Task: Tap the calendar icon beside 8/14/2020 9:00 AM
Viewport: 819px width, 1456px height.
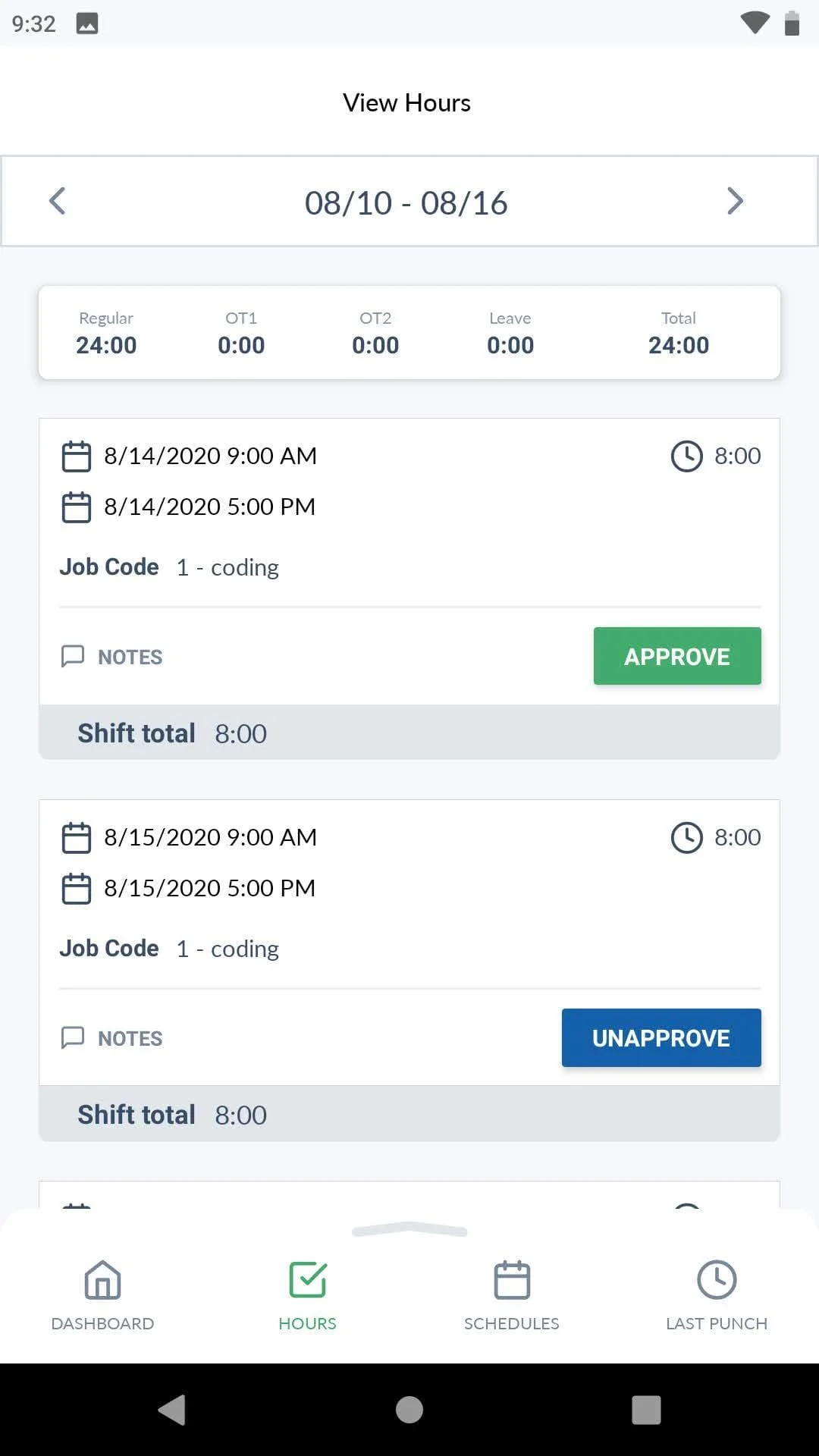Action: pos(76,457)
